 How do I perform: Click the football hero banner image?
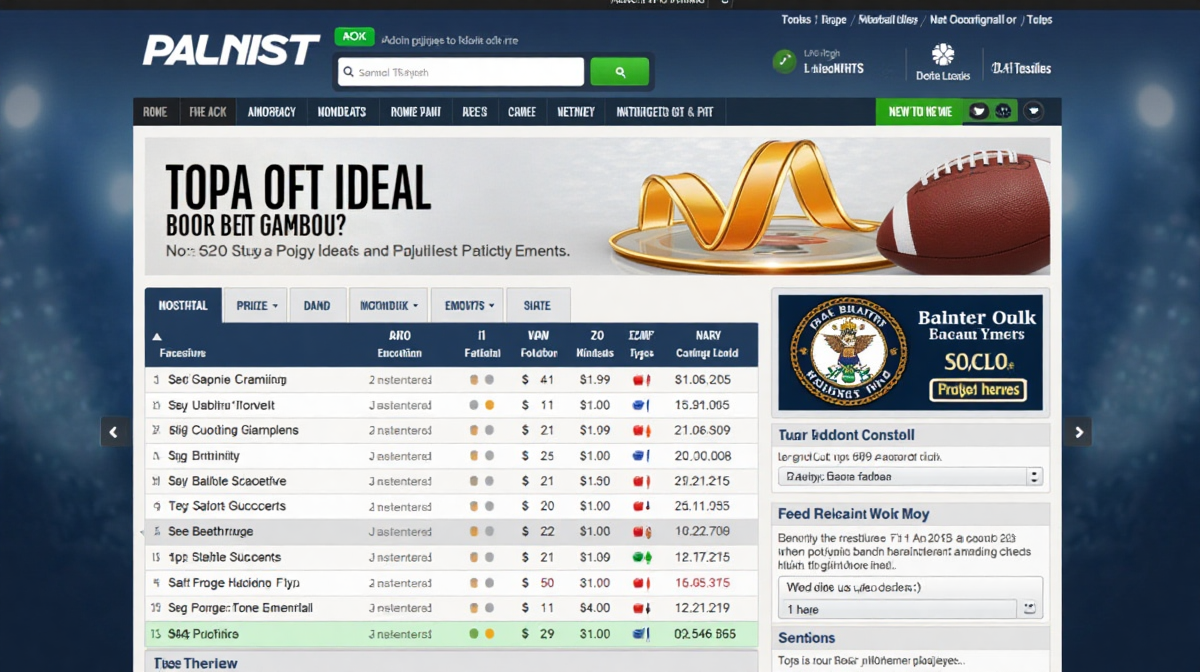coord(597,206)
